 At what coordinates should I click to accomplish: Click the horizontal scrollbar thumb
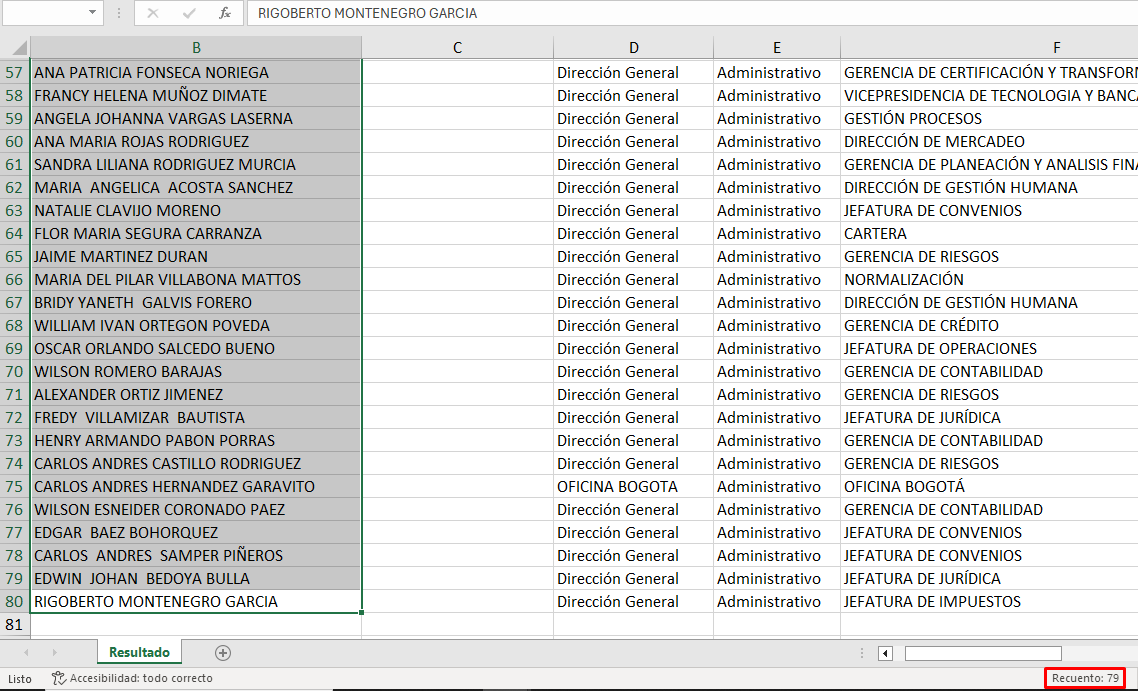(x=983, y=652)
